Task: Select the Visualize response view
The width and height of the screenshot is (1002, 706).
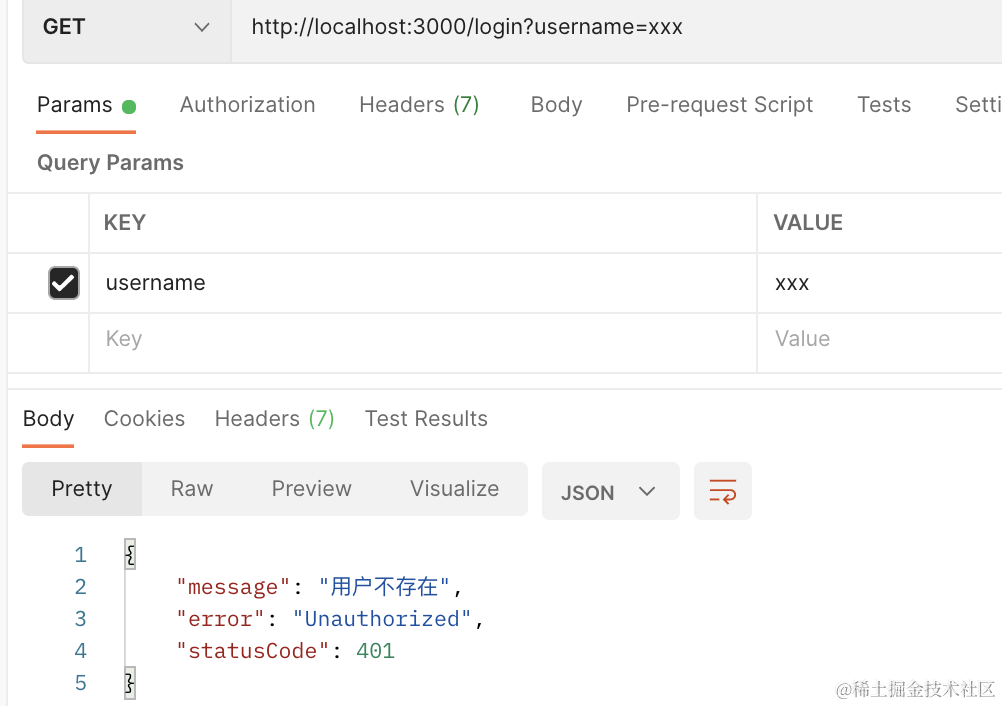Action: pos(454,489)
